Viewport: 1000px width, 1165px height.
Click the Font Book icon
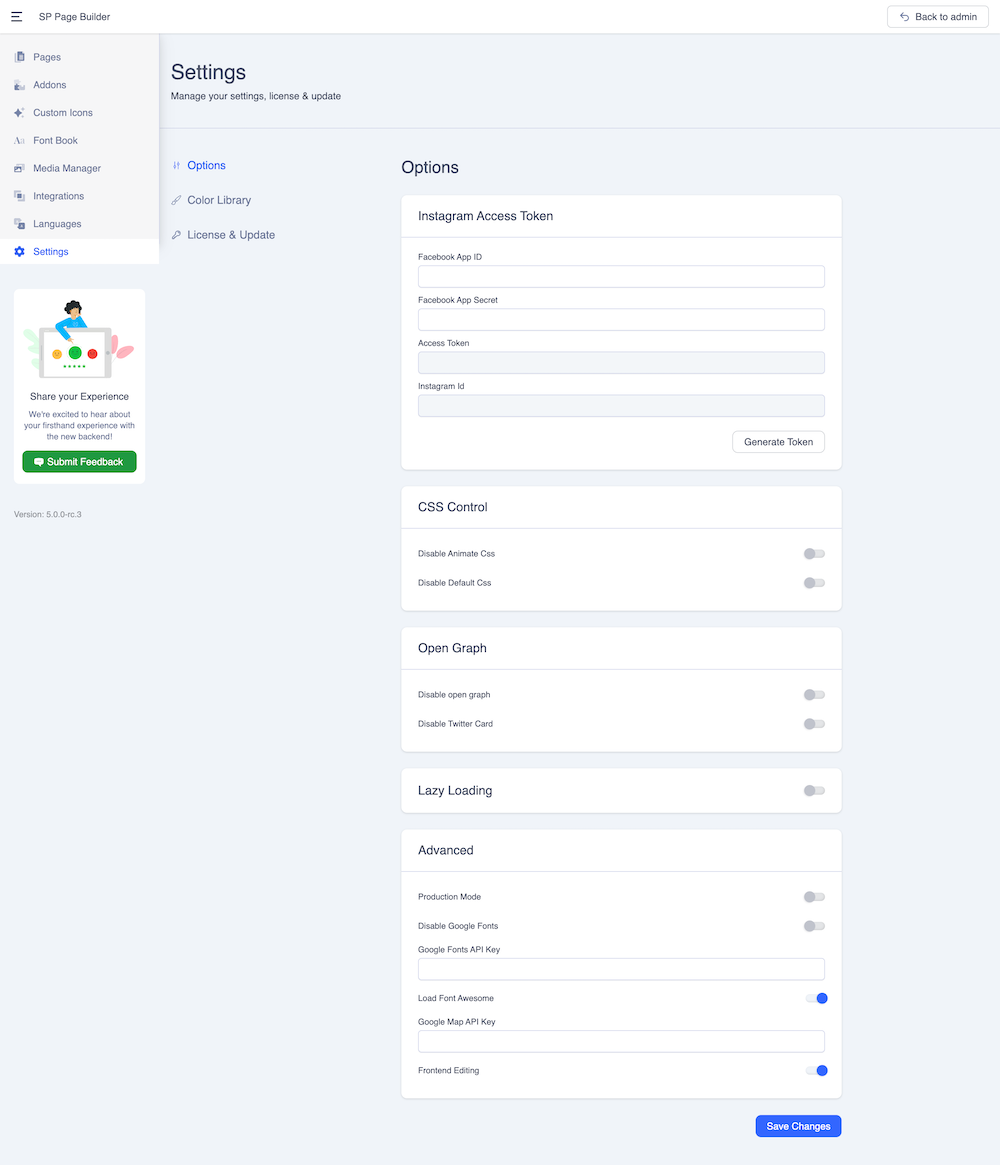click(19, 141)
